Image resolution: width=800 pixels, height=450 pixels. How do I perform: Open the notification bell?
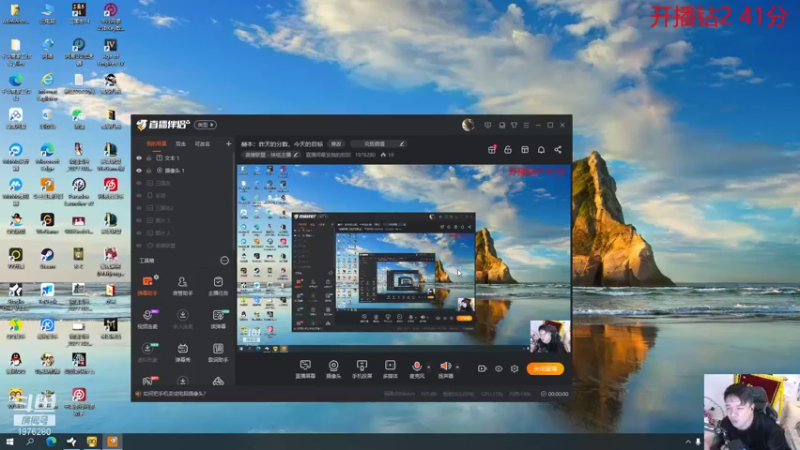click(541, 149)
